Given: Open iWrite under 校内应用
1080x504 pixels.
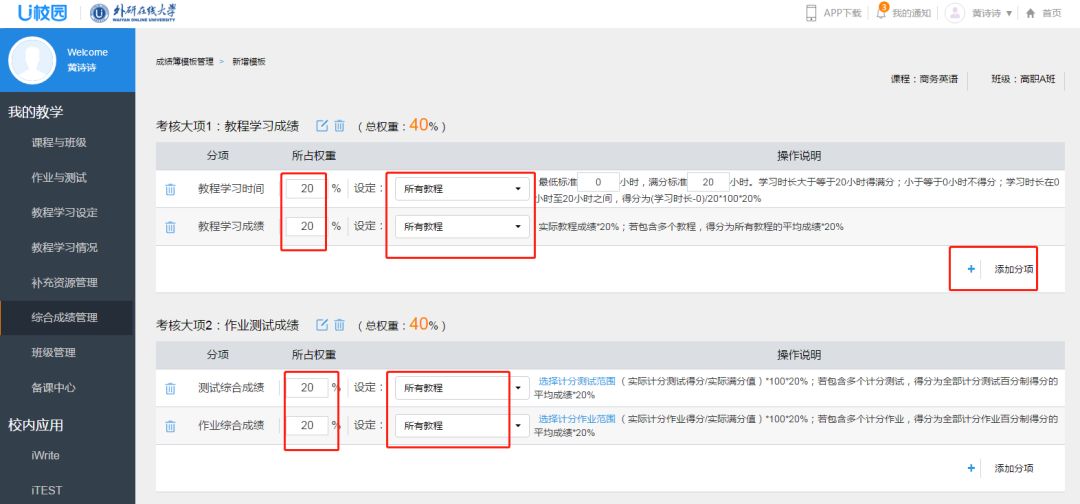Looking at the screenshot, I should [x=45, y=455].
